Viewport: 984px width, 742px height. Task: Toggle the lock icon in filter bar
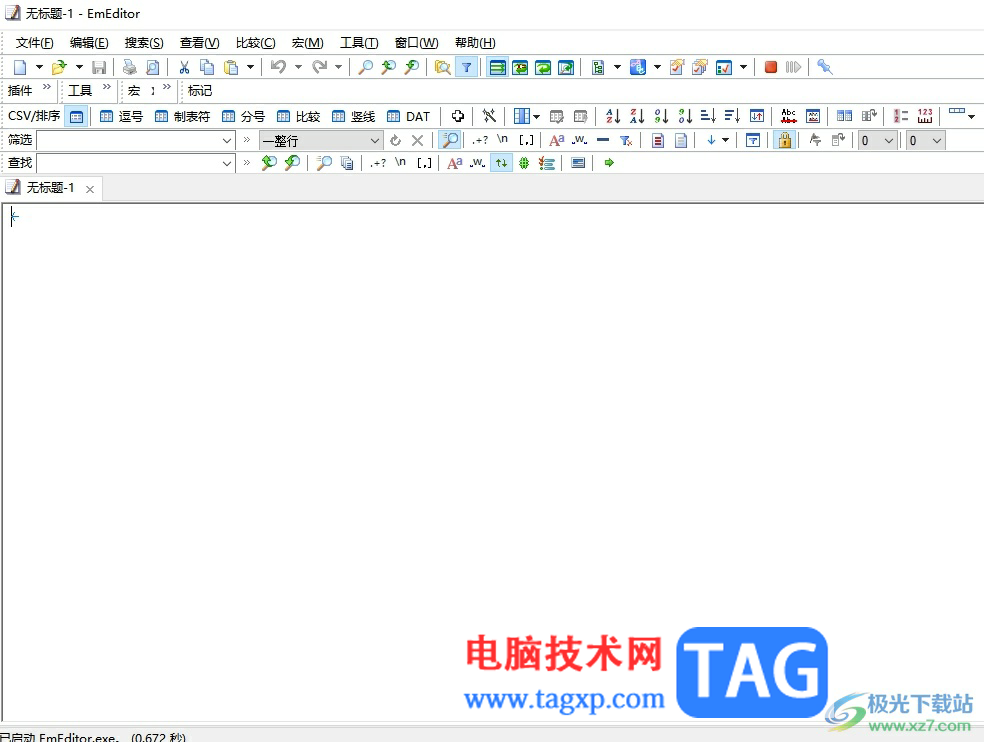784,141
